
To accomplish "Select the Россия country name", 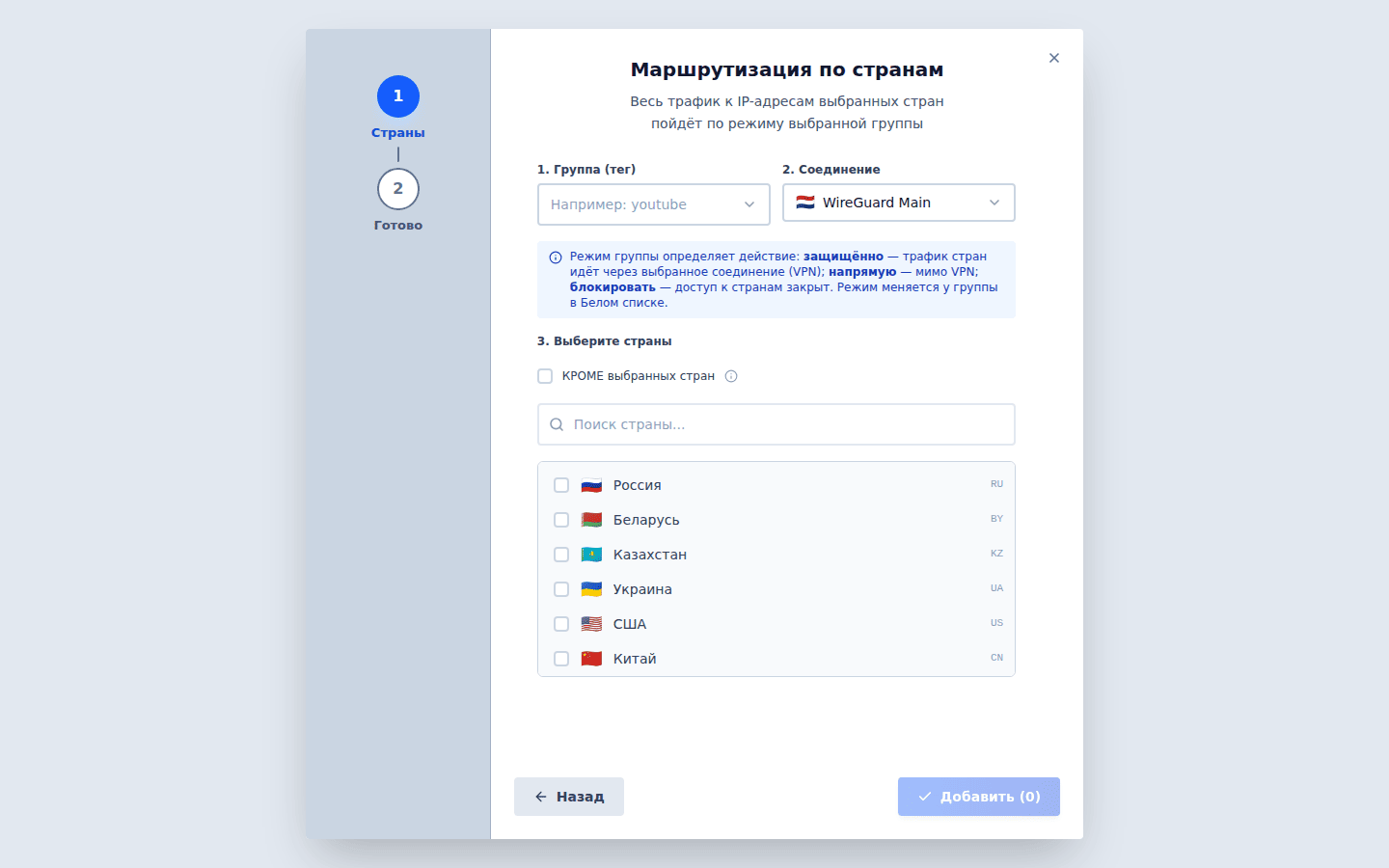I will [x=638, y=485].
